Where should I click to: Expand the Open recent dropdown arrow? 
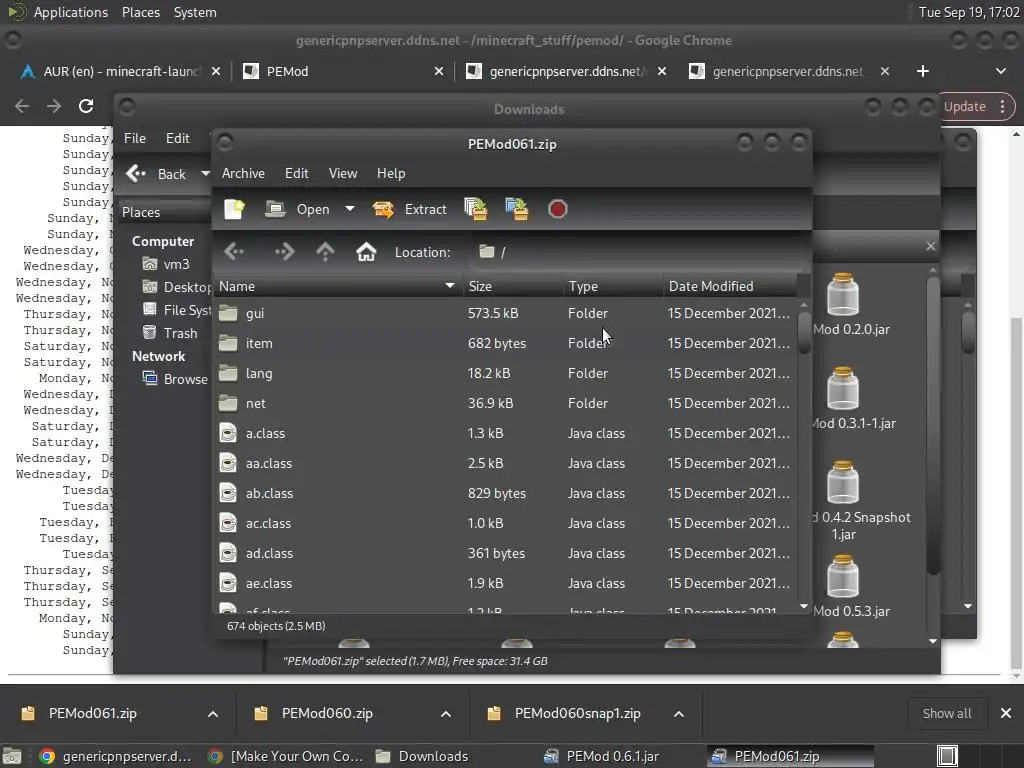350,209
